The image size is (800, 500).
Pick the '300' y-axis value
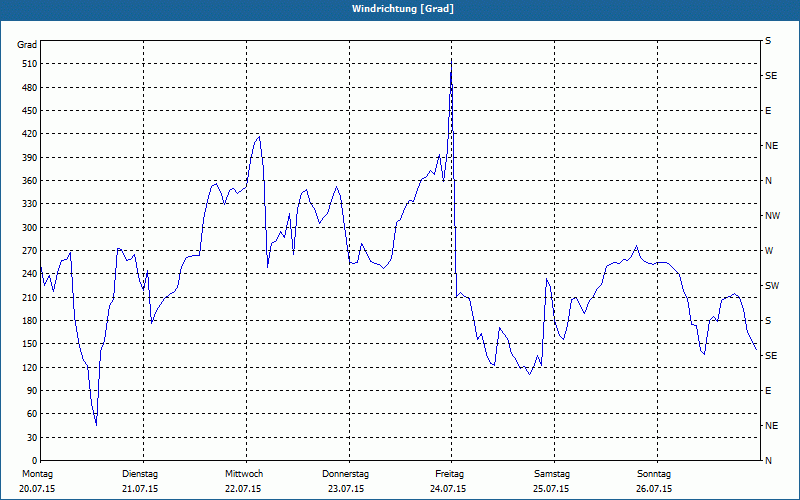click(30, 228)
